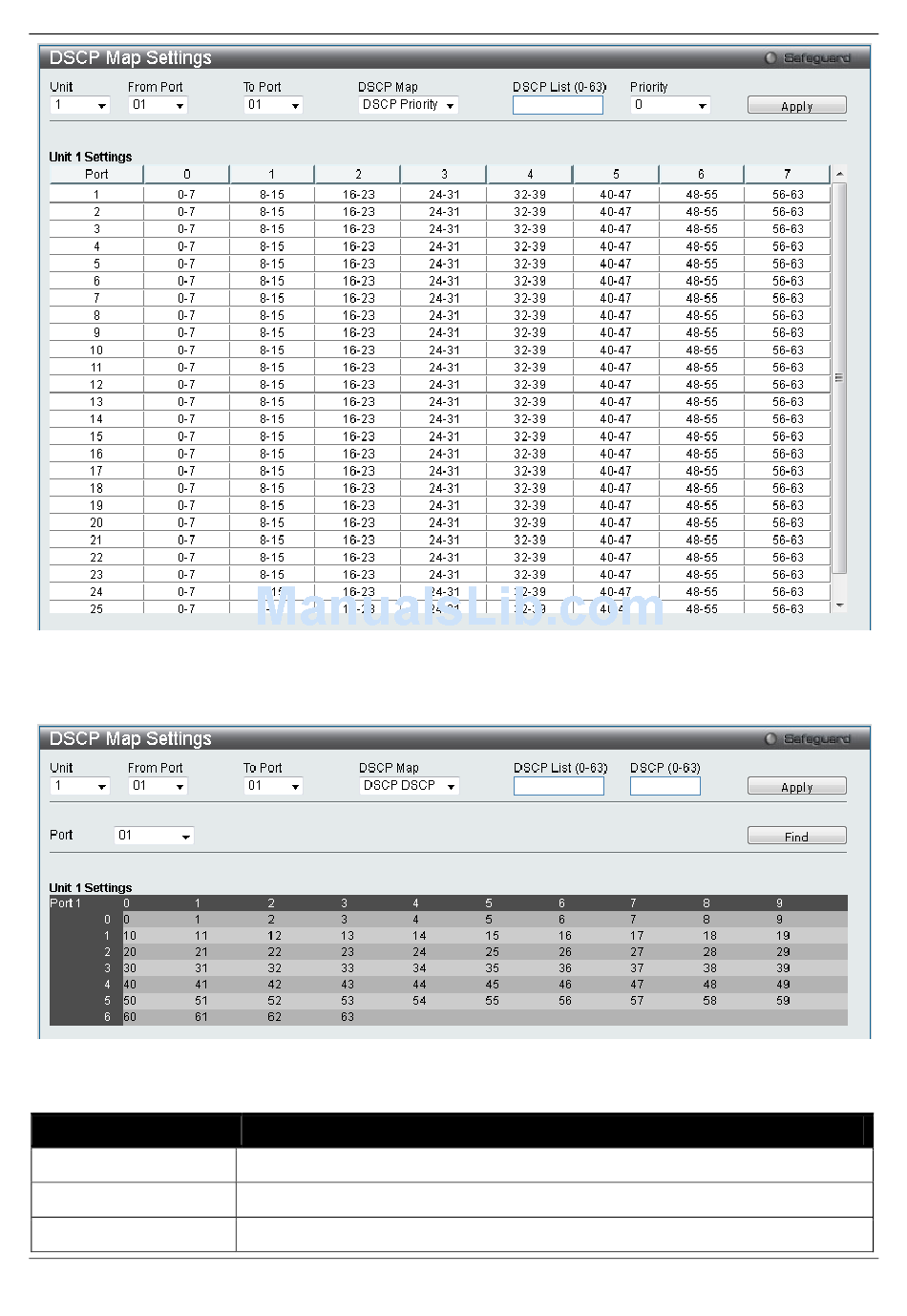Viewport: 907px width, 1316px height.
Task: Click the 56-63 cell in port row 23
Action: (x=788, y=575)
